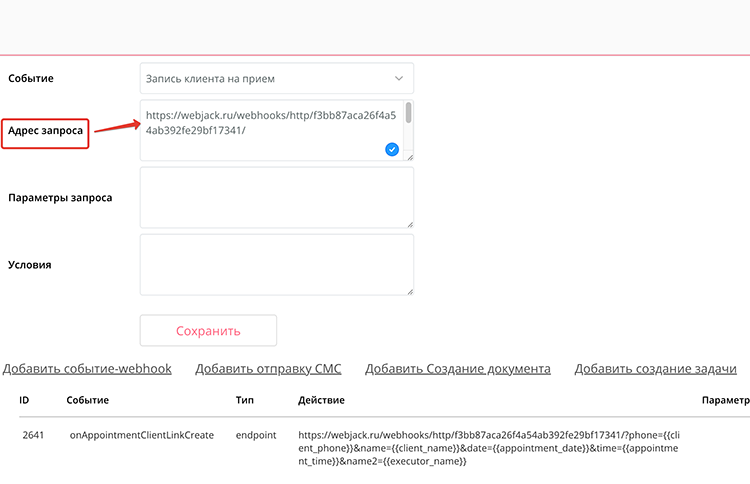
Task: Click the onAppointmentClientLinkCreate event cell
Action: 142,435
